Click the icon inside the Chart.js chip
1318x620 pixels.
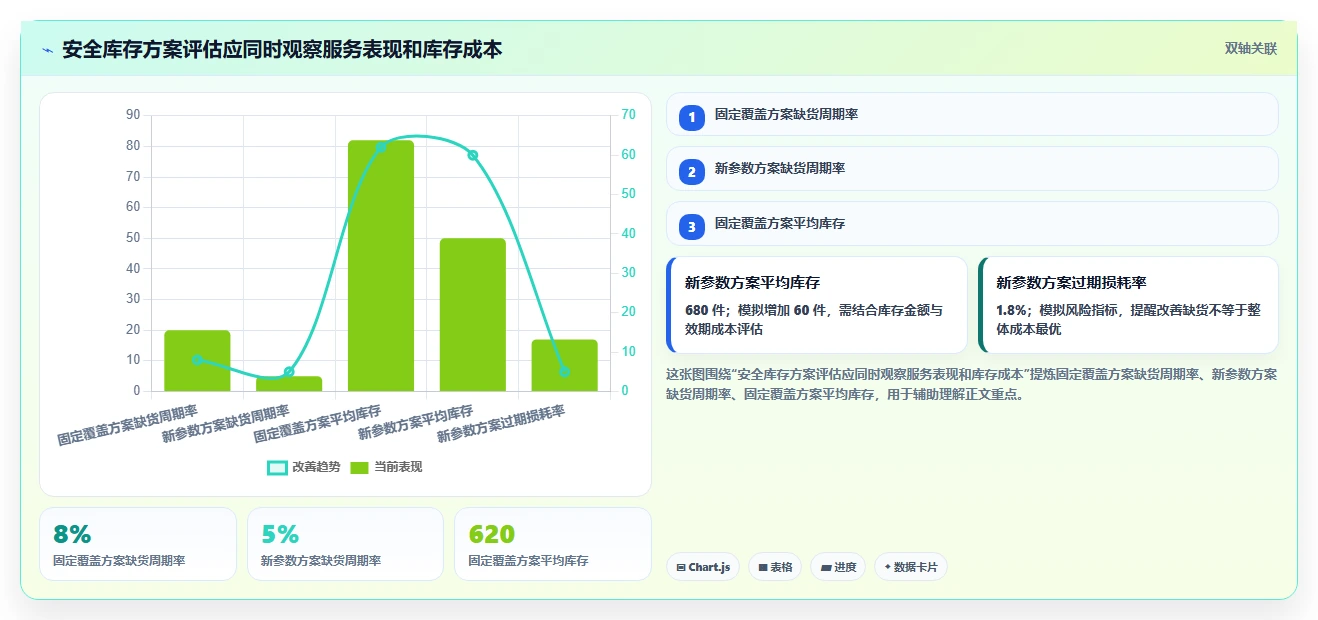681,567
